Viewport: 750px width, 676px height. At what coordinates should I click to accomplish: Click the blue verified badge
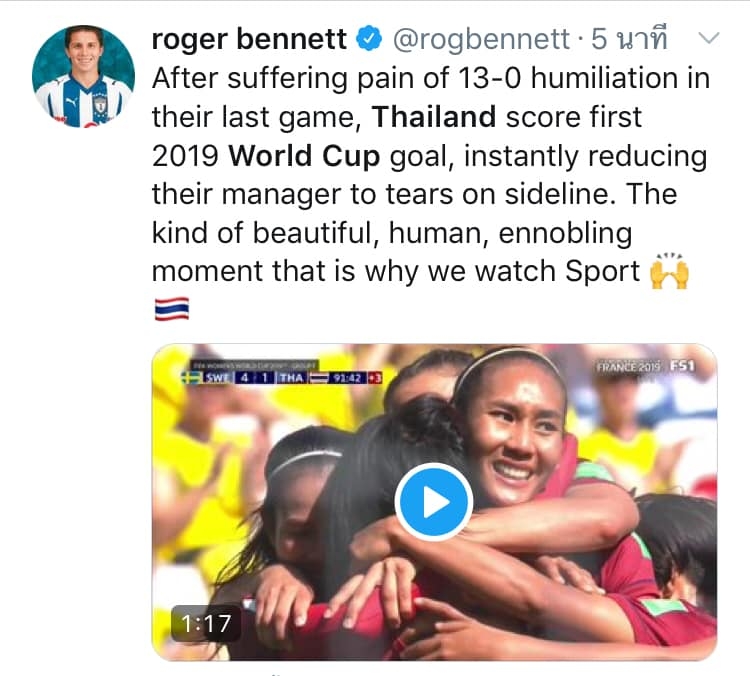click(x=370, y=40)
